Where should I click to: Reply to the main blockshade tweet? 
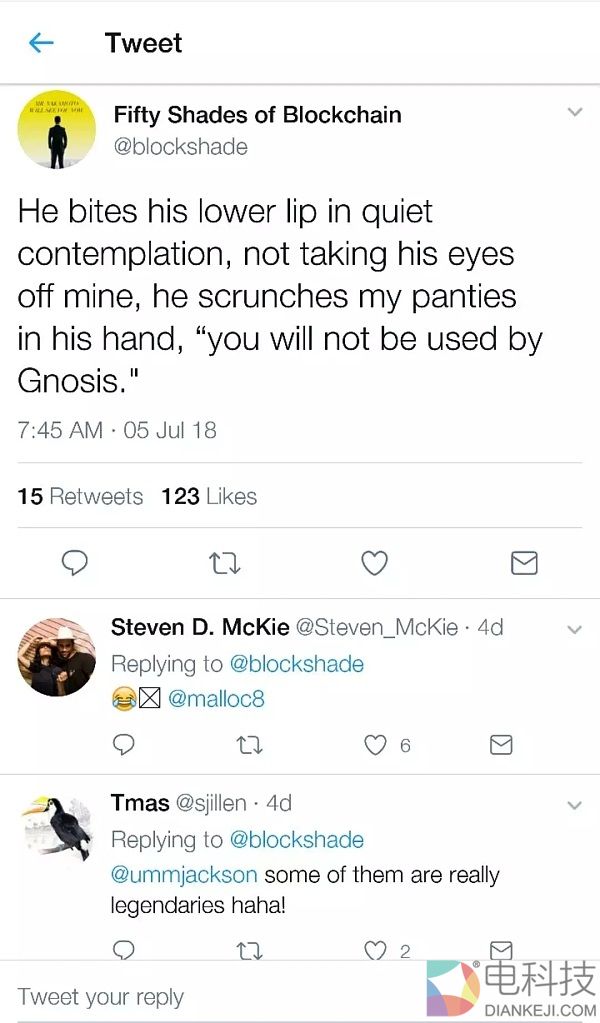[75, 564]
